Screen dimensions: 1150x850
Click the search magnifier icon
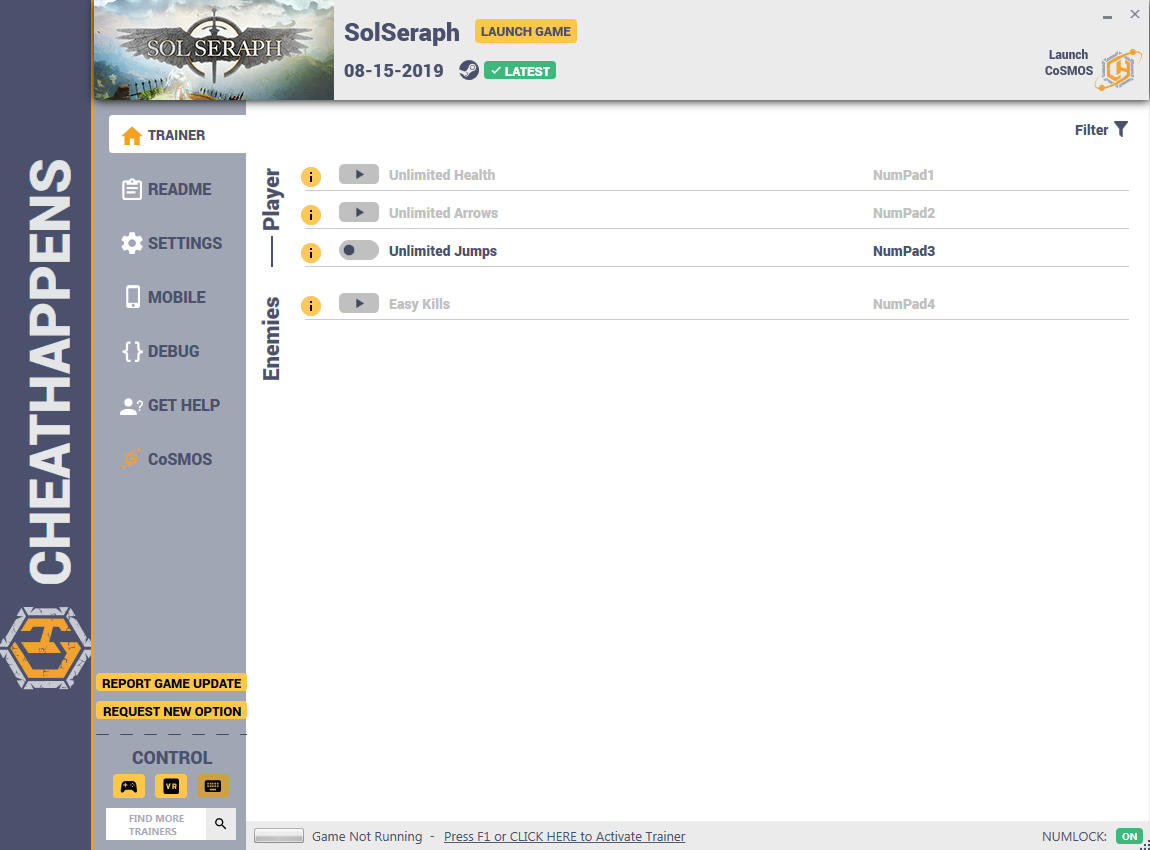pyautogui.click(x=221, y=824)
